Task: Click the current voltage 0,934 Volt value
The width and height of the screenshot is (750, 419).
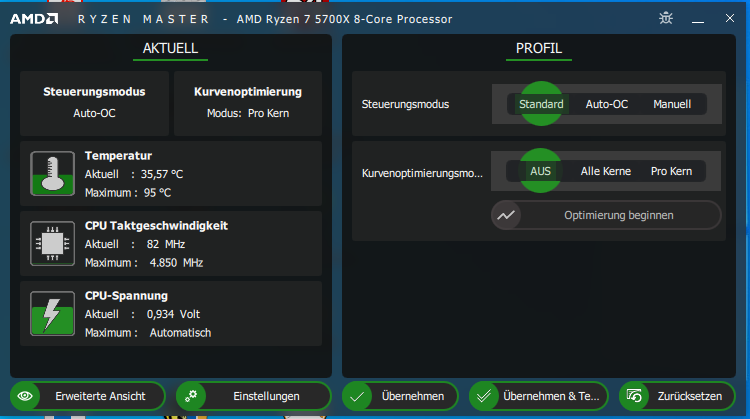Action: coord(173,314)
